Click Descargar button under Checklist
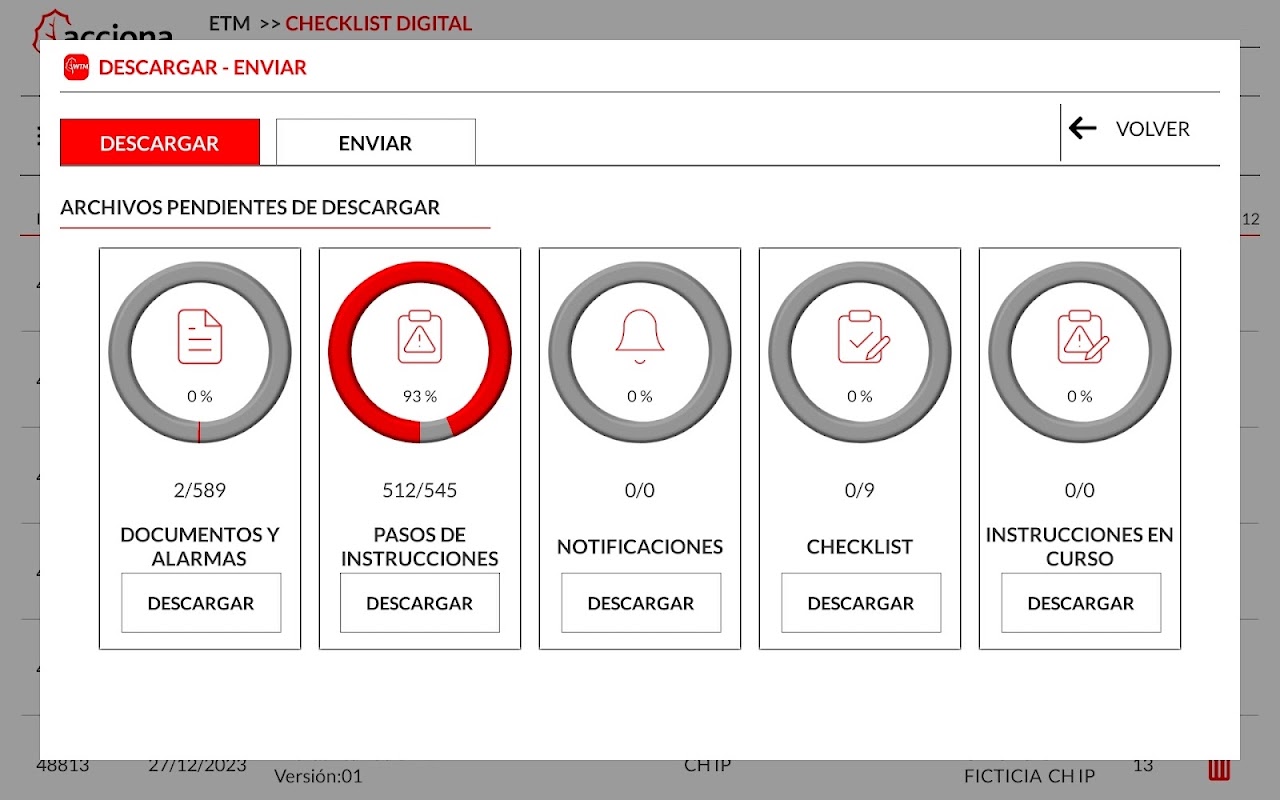The height and width of the screenshot is (800, 1280). tap(861, 603)
